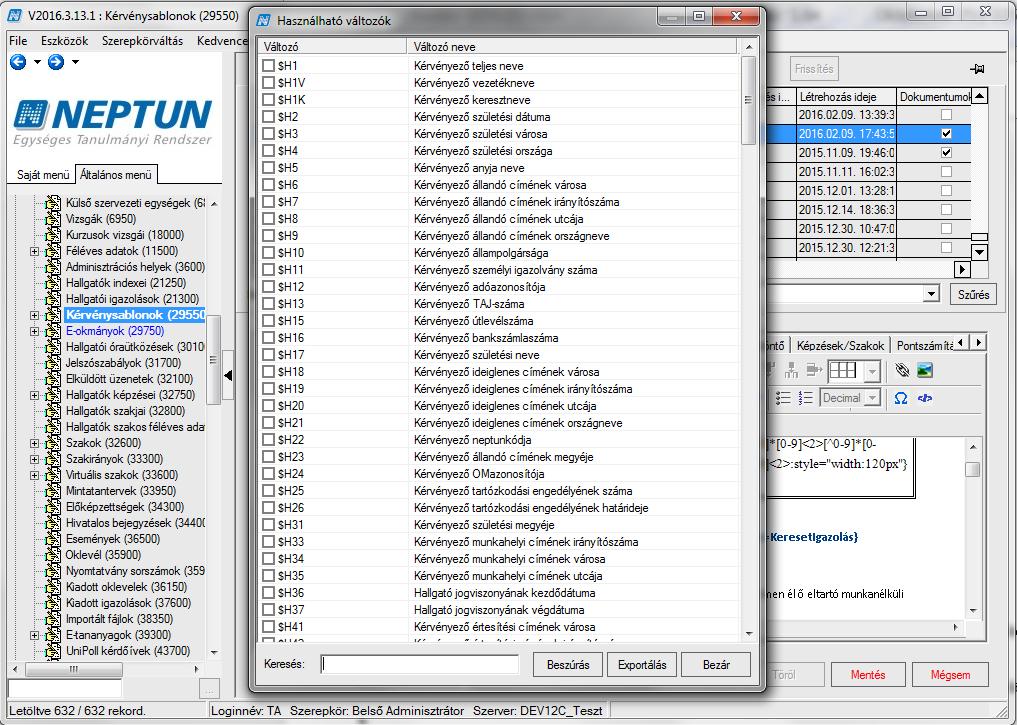Click the Hallgatók indexei node icon
Screen dimensions: 1017x725
pos(53,283)
